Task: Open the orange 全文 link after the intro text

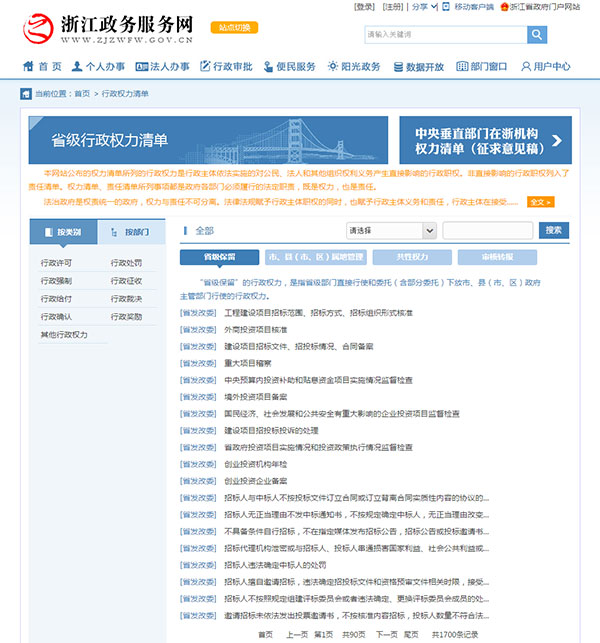Action: 540,202
